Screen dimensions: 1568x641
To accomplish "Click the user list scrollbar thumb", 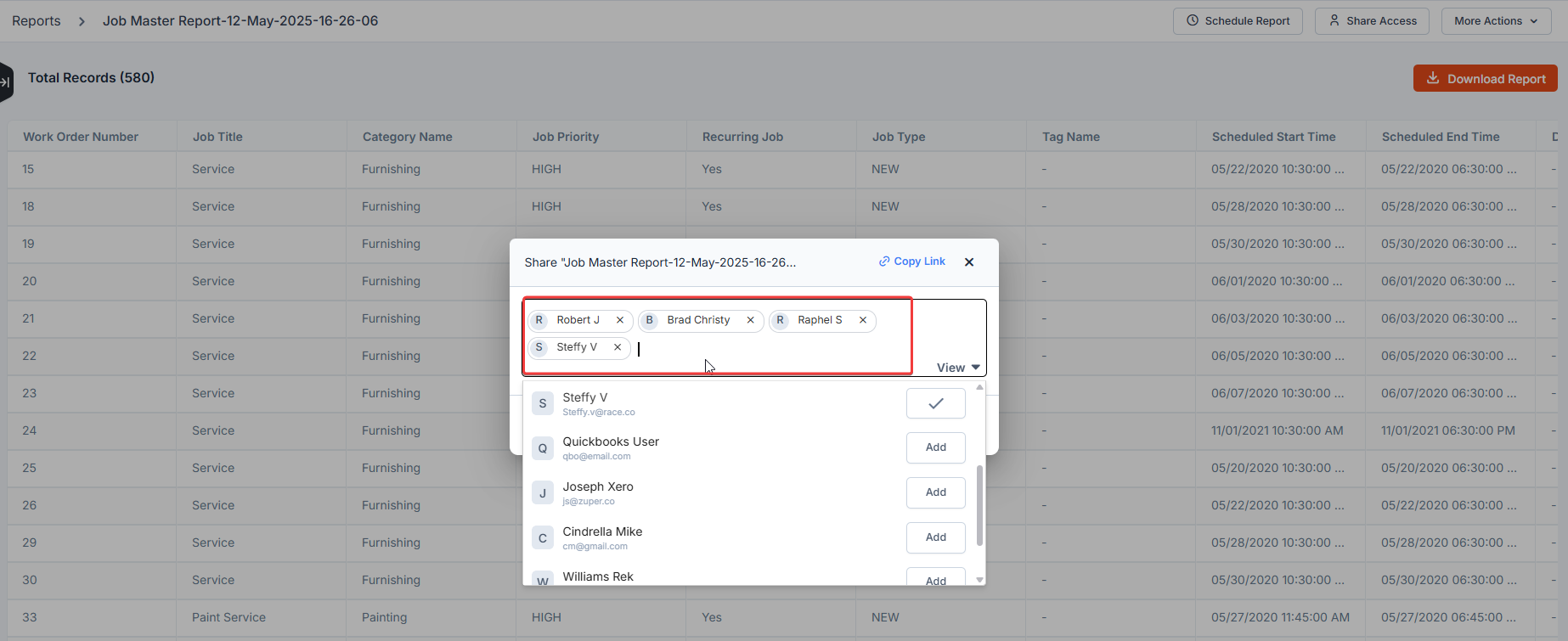I will coord(979,505).
